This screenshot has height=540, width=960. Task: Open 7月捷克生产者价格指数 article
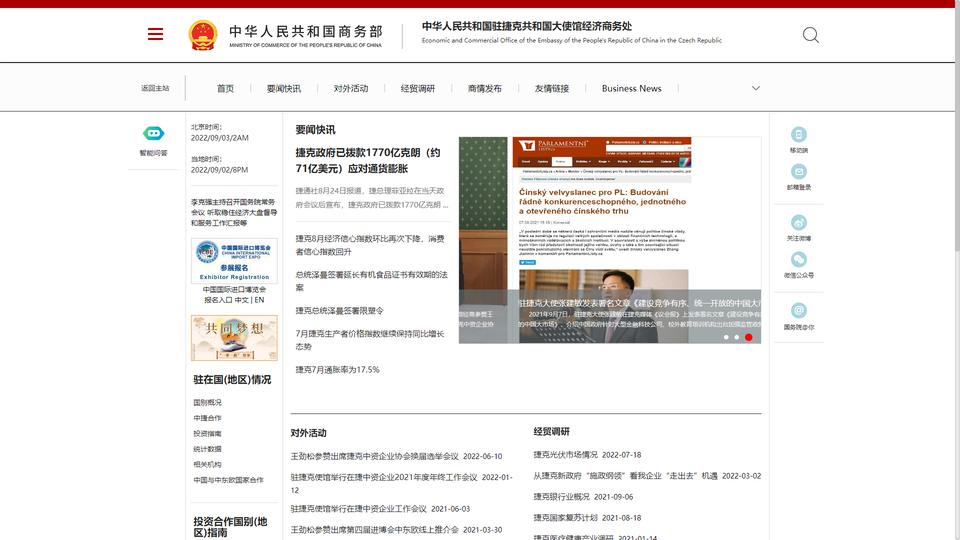(370, 340)
